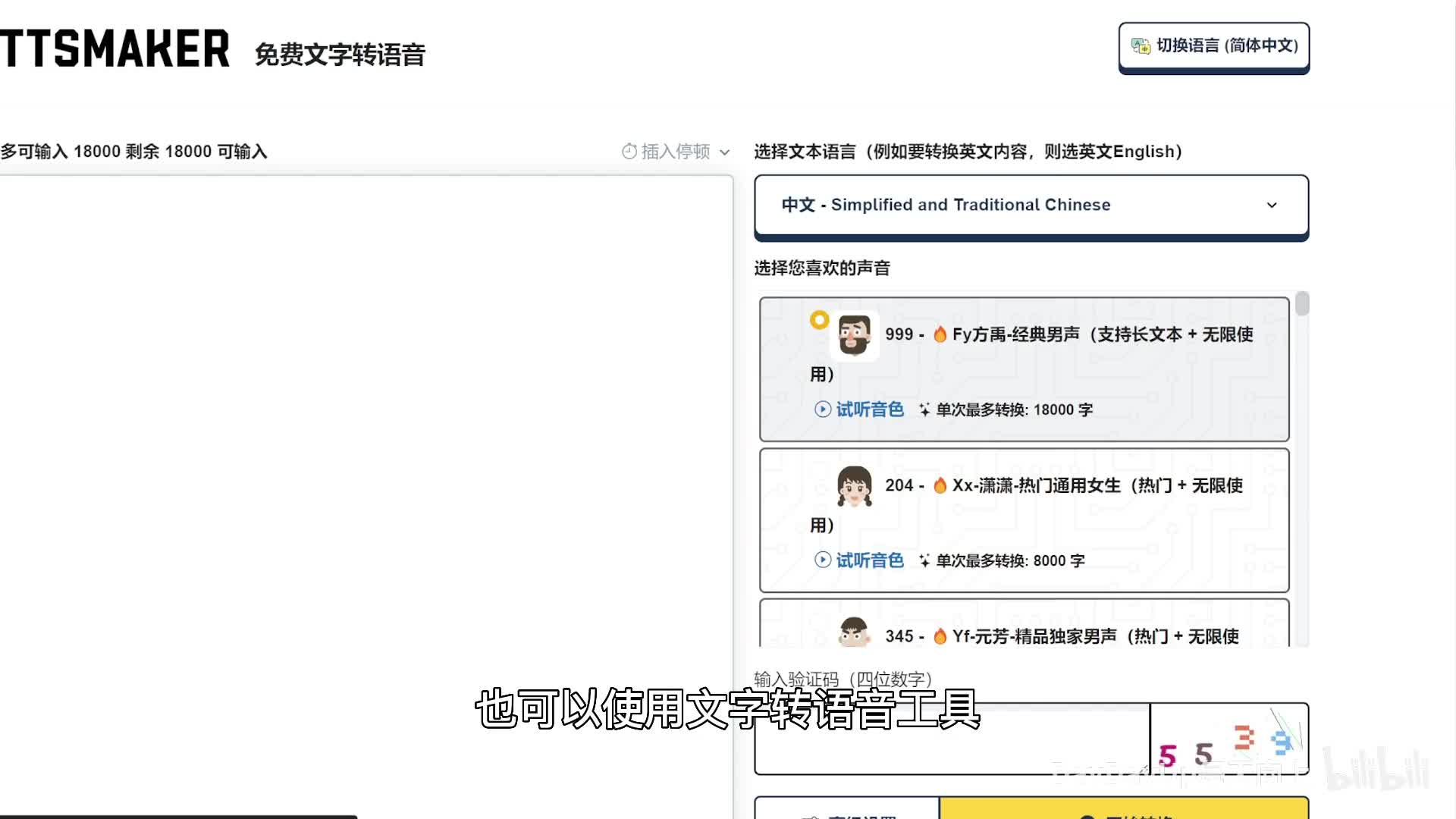The image size is (1456, 819).
Task: Select the 204 Xx-潇潇 voice card
Action: click(1024, 520)
